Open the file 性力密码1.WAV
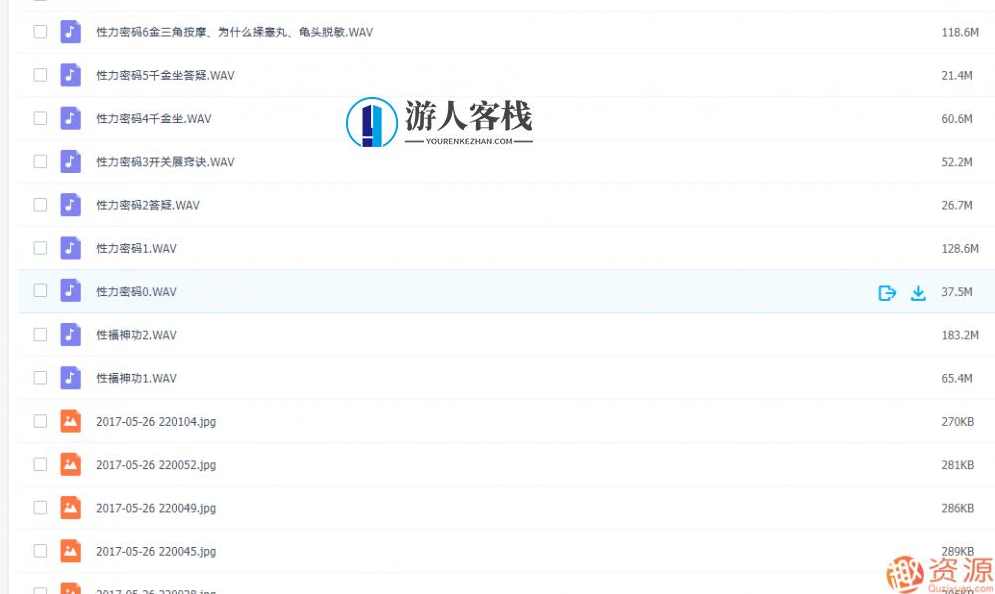The image size is (995, 594). click(x=135, y=248)
